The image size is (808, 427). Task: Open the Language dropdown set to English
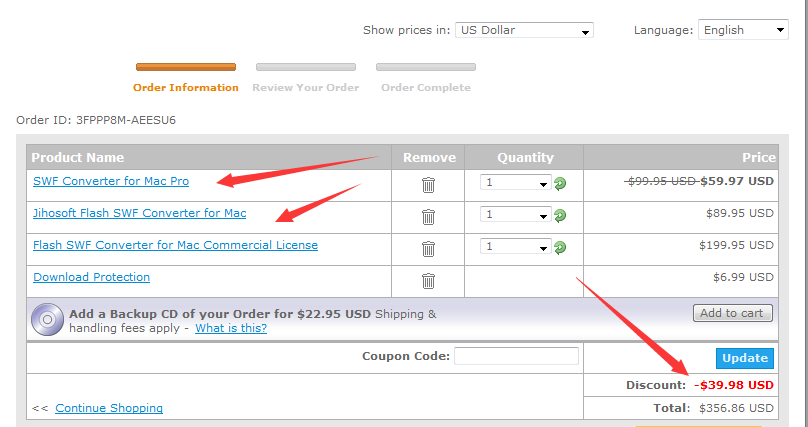743,30
